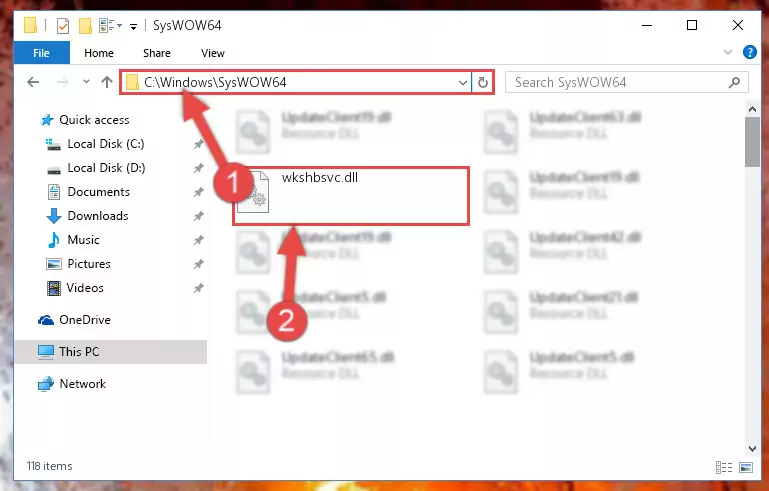This screenshot has height=491, width=769.
Task: Go back with the Back arrow
Action: pos(33,82)
